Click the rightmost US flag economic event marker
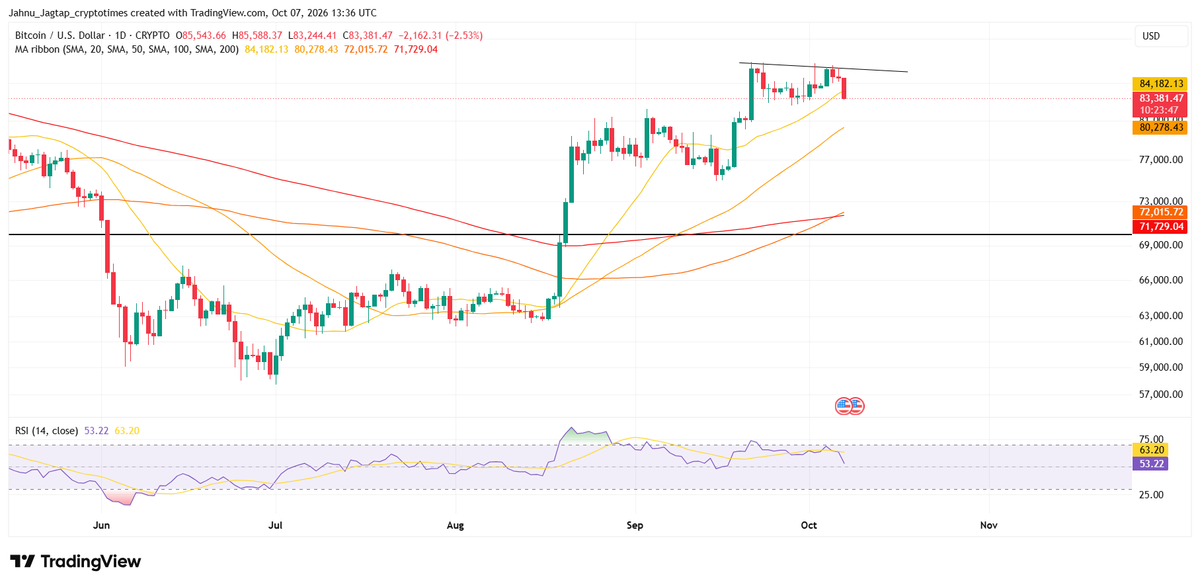 coord(856,406)
